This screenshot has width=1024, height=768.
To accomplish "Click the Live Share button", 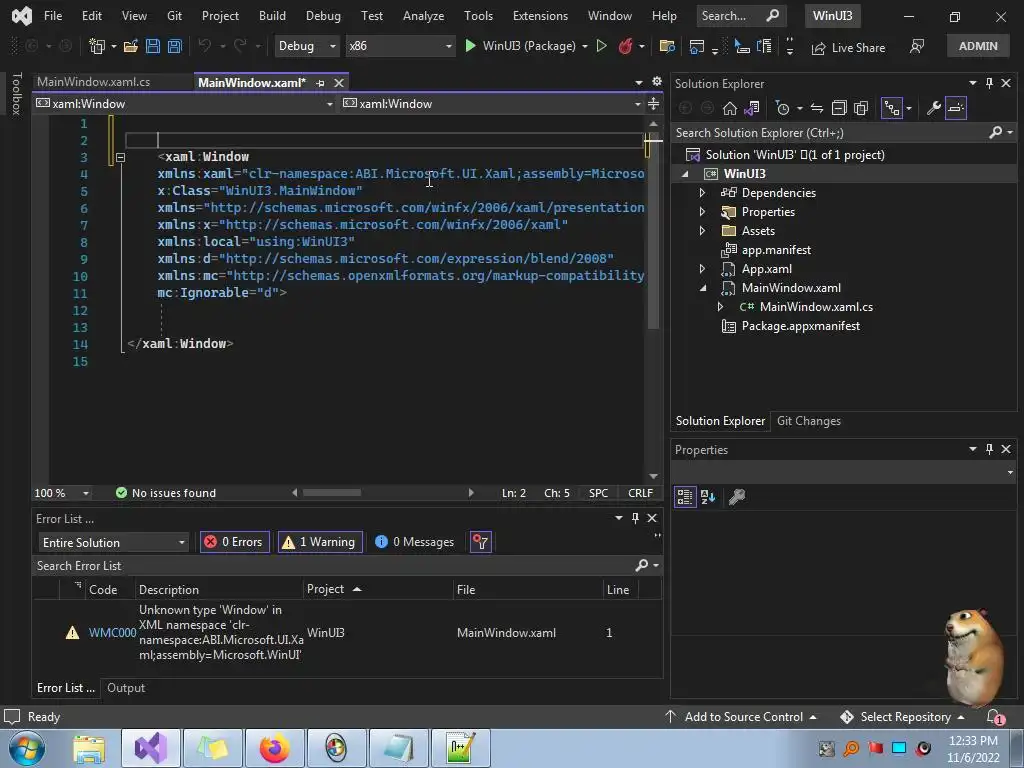I will point(848,48).
